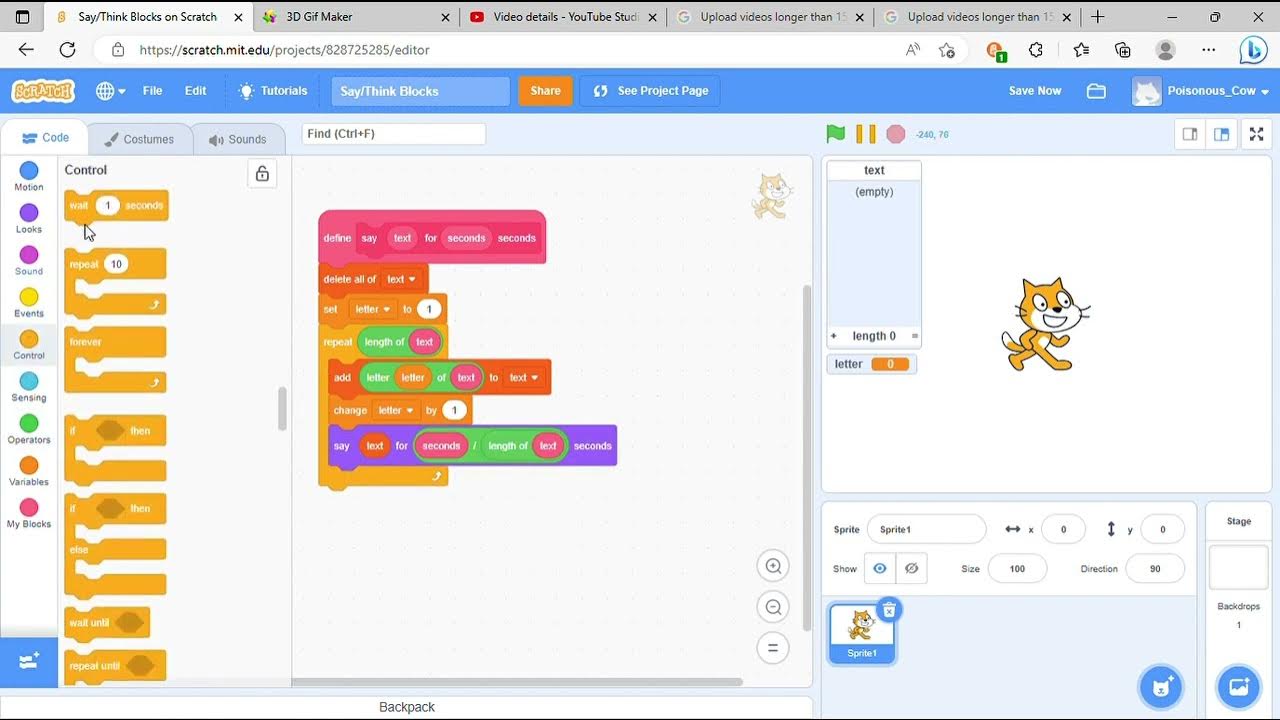The image size is (1280, 720).
Task: Click the padlock icon in blocks palette
Action: pos(262,174)
